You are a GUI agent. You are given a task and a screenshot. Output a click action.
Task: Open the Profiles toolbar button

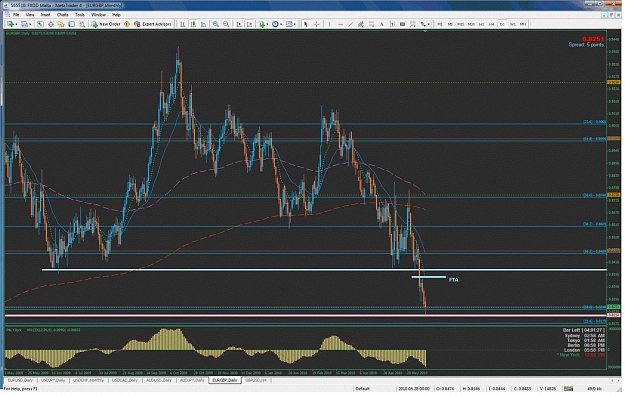click(26, 24)
